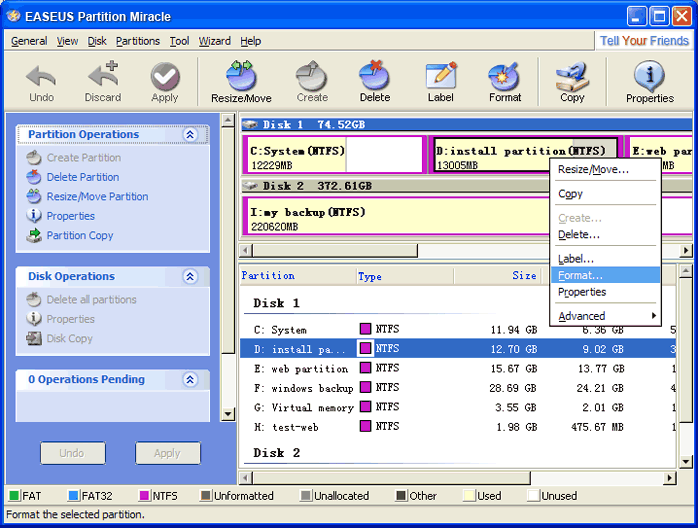Collapse the Disk Operations panel

pyautogui.click(x=190, y=277)
